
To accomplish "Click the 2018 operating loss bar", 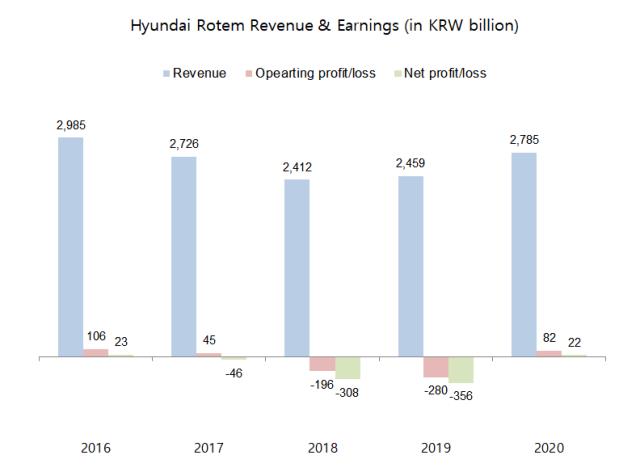I will (322, 364).
